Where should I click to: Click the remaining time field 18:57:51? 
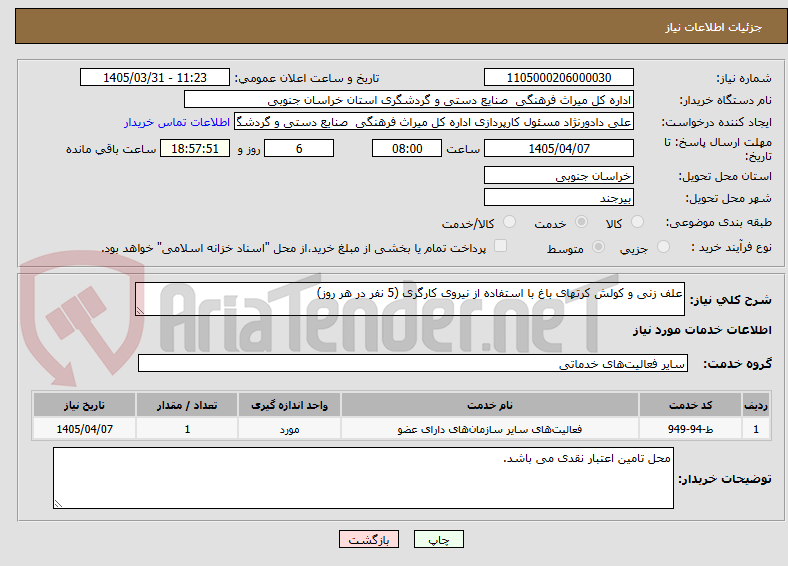click(x=195, y=148)
